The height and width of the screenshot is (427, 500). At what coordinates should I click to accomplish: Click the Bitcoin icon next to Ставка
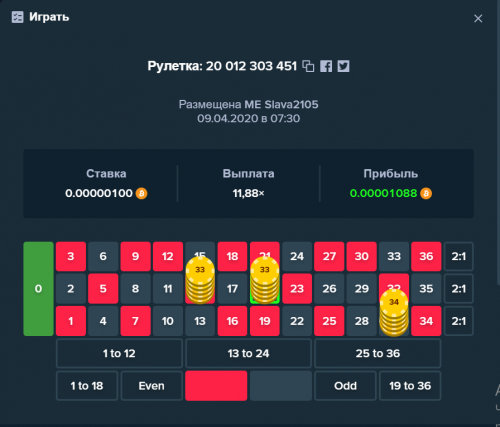(x=141, y=193)
